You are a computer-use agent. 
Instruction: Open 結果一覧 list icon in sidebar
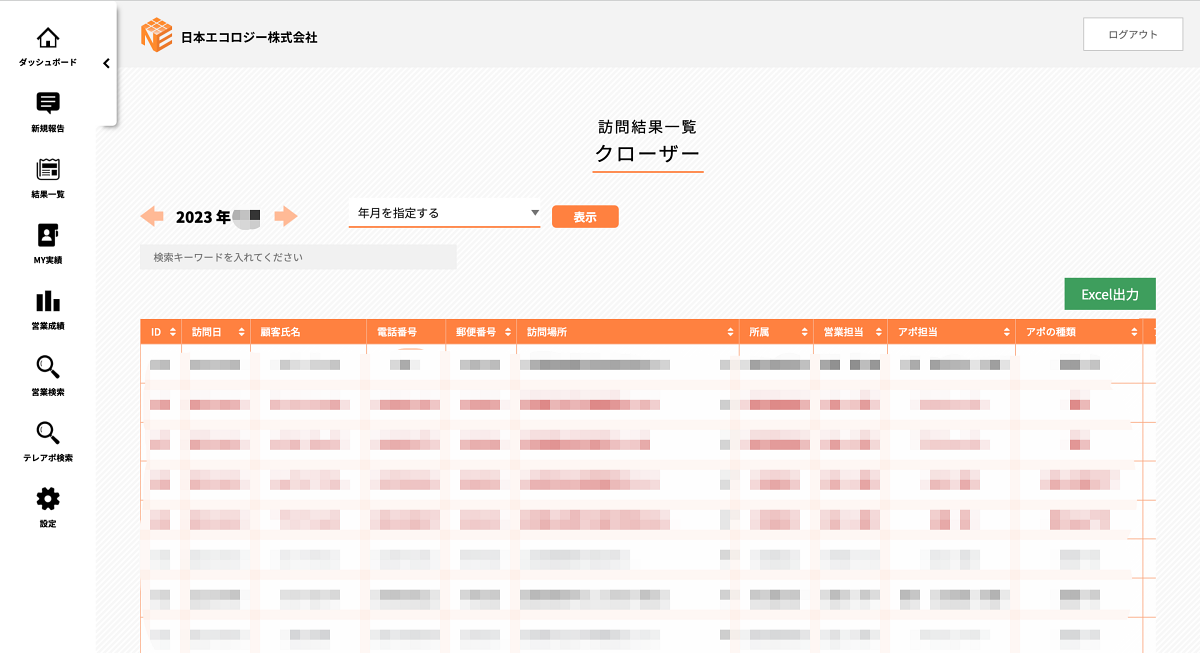pos(48,170)
